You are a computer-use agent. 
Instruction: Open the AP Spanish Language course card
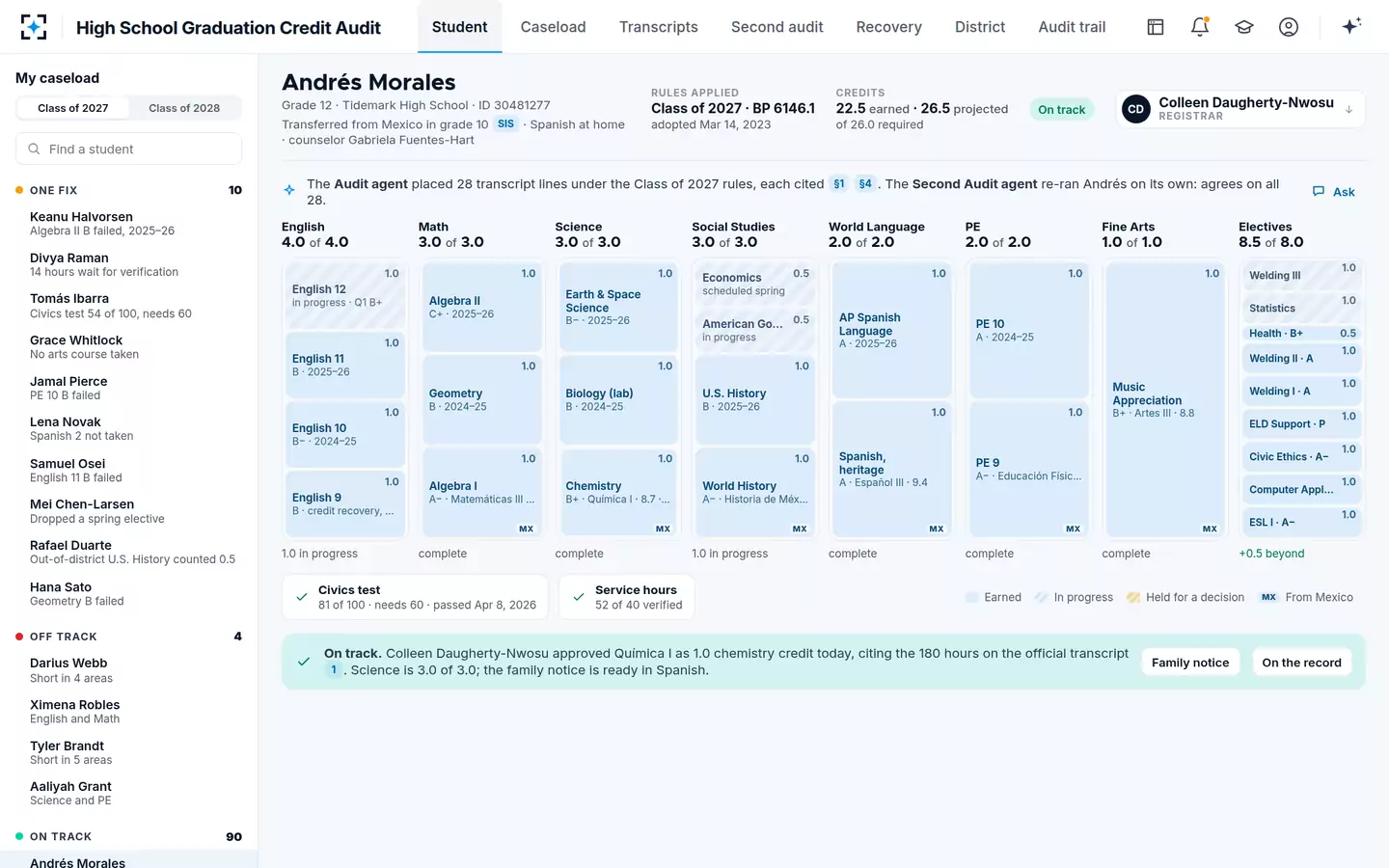(892, 330)
